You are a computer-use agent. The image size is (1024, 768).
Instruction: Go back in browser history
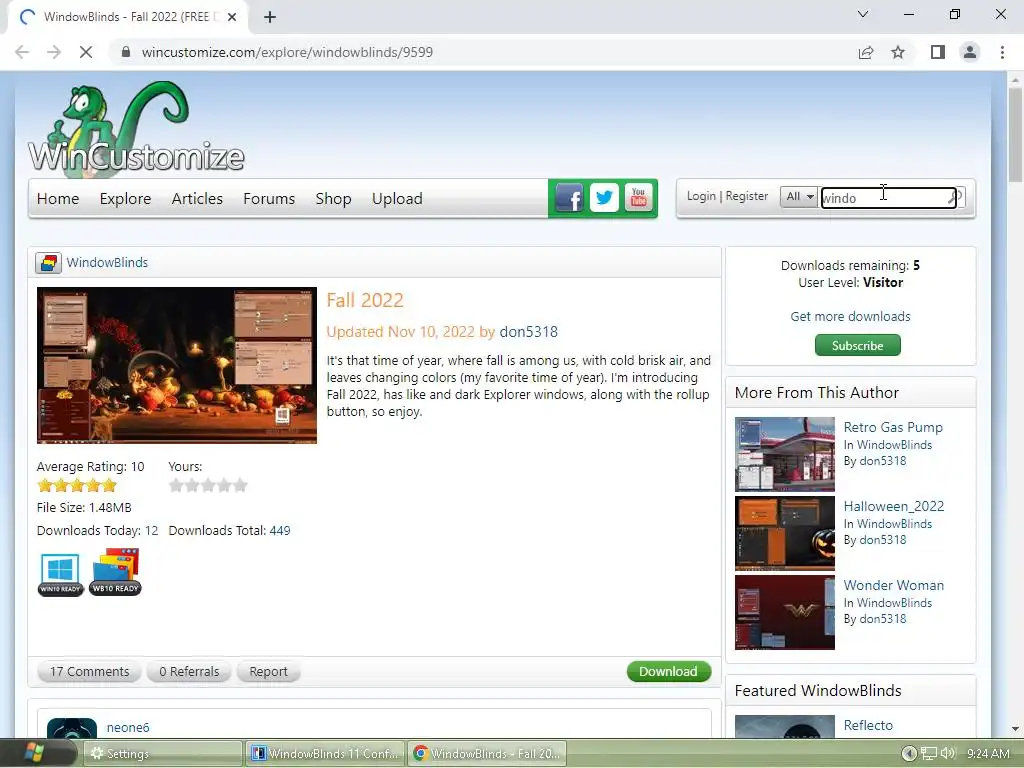pyautogui.click(x=22, y=52)
